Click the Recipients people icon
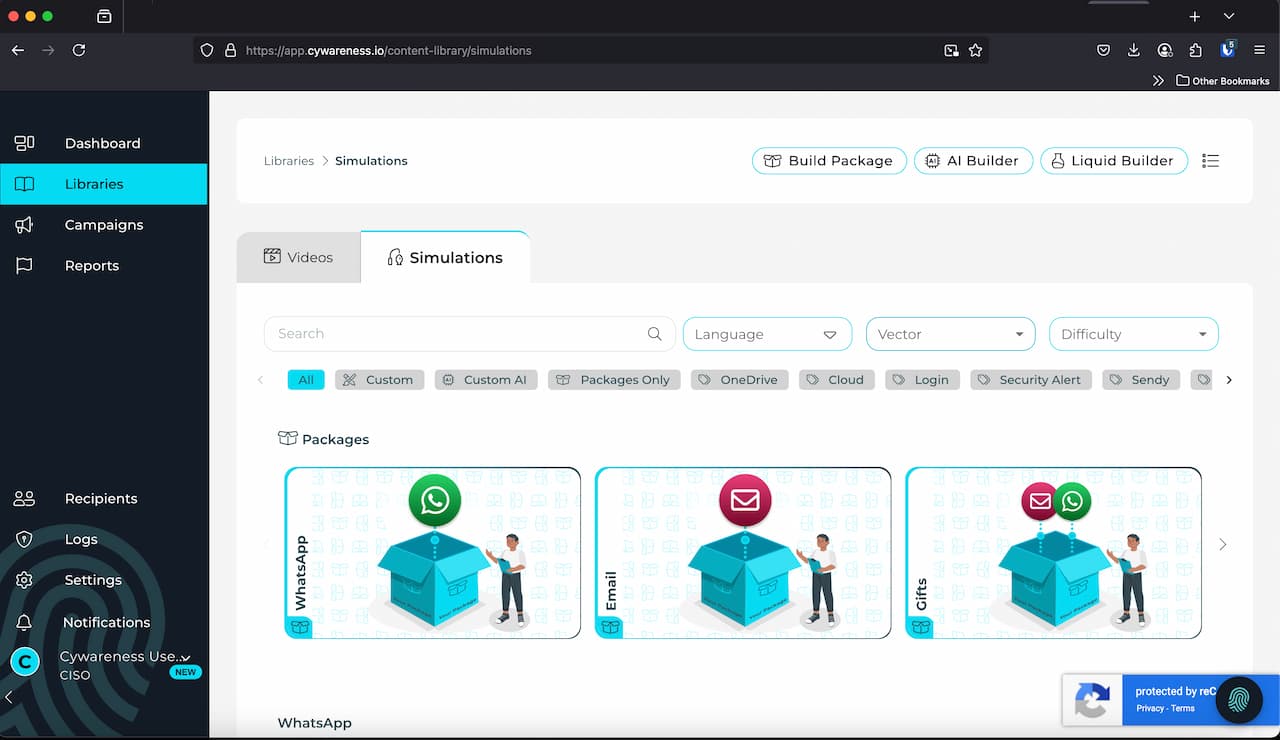Screen dimensions: 1280x740 coord(25,498)
